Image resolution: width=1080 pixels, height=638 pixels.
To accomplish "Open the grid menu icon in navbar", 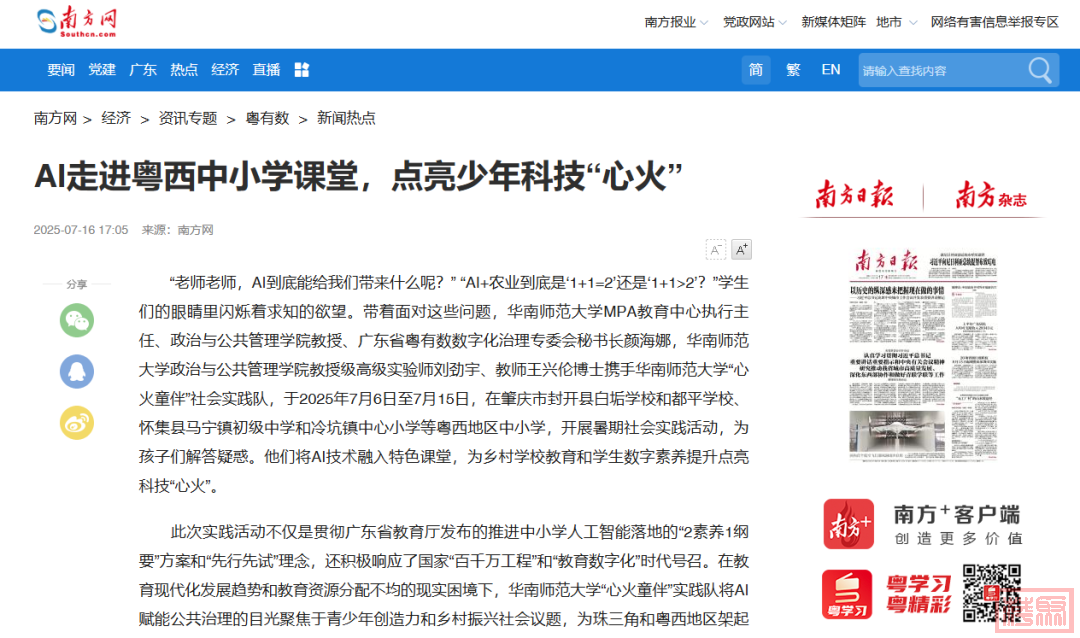I will pos(302,70).
